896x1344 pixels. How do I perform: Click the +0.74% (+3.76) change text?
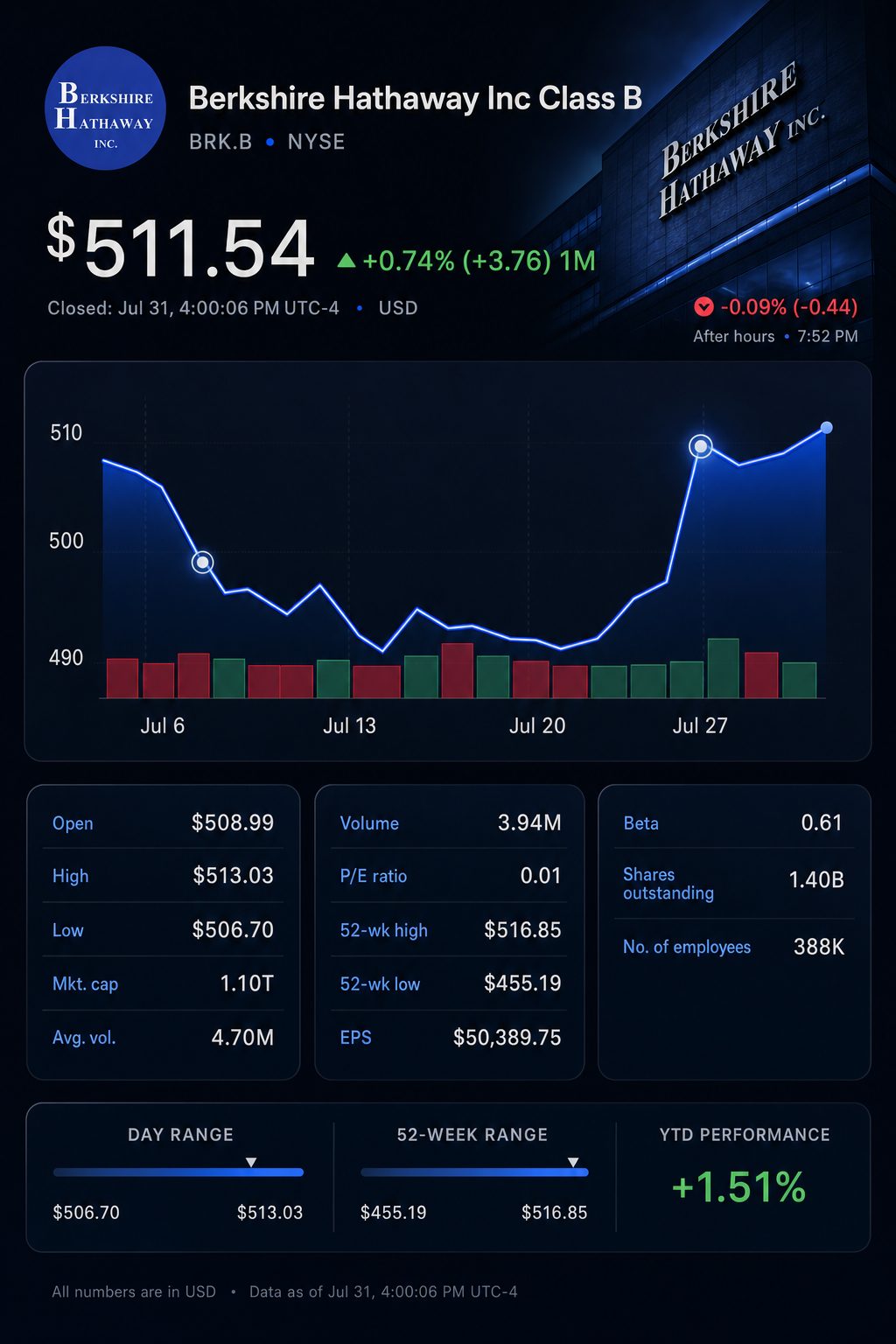click(456, 261)
